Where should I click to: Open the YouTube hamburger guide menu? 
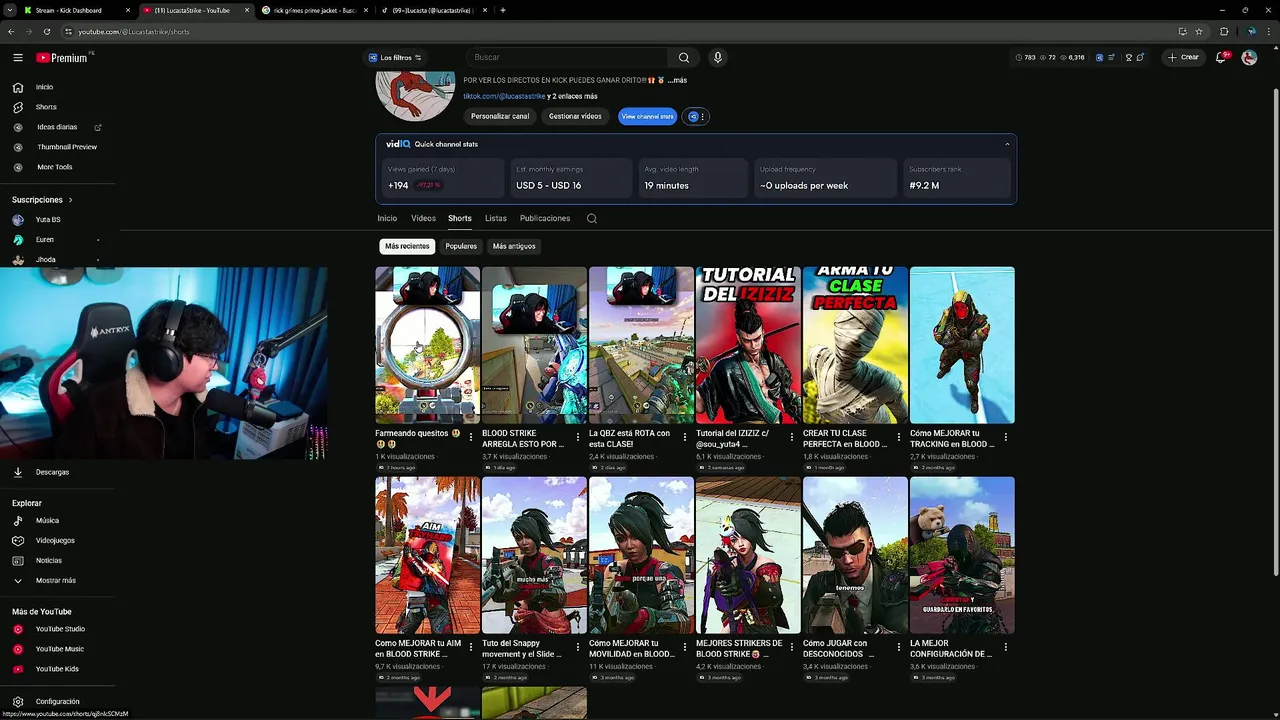[17, 58]
